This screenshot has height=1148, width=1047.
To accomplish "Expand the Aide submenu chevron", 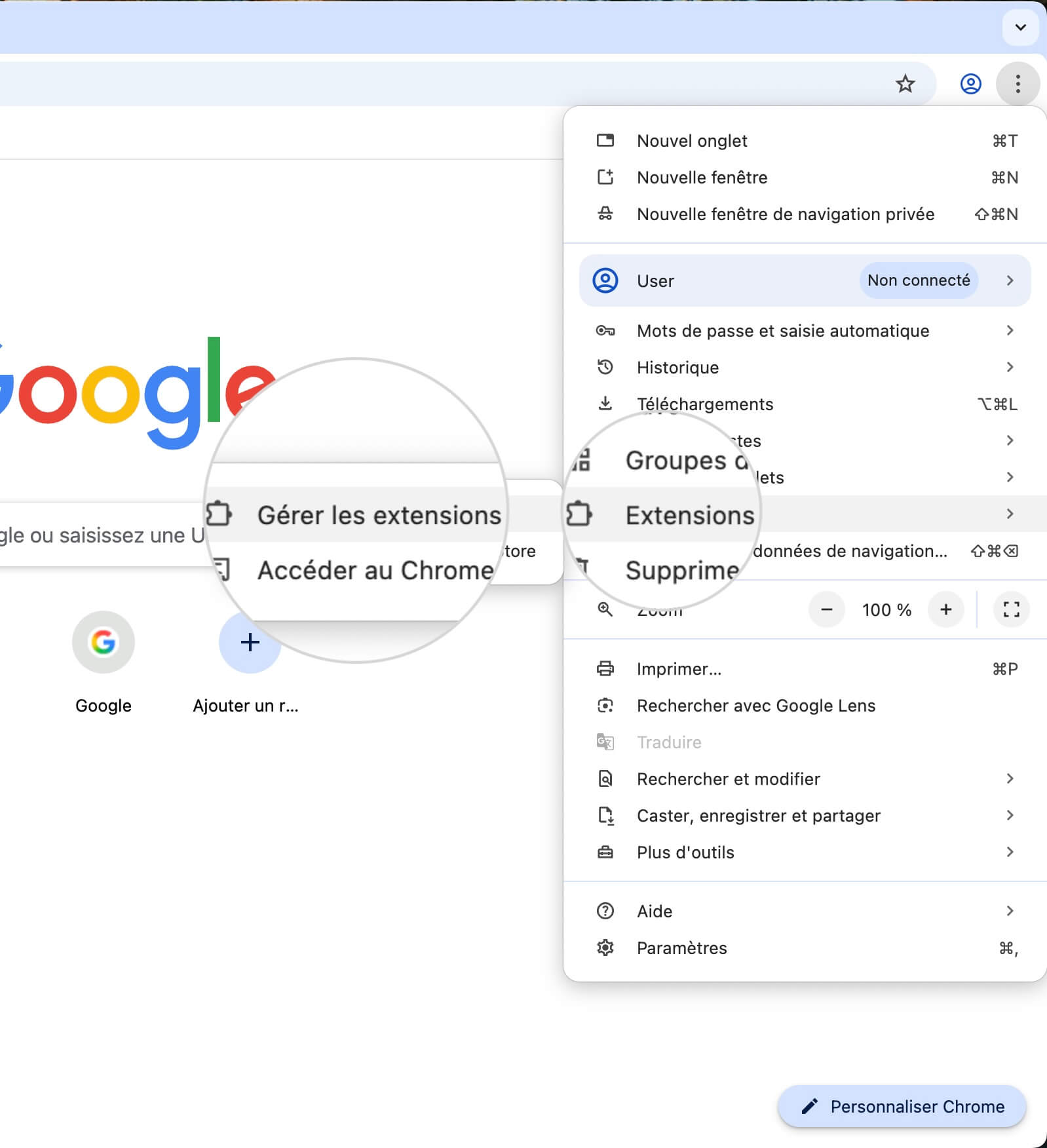I will coord(1010,911).
